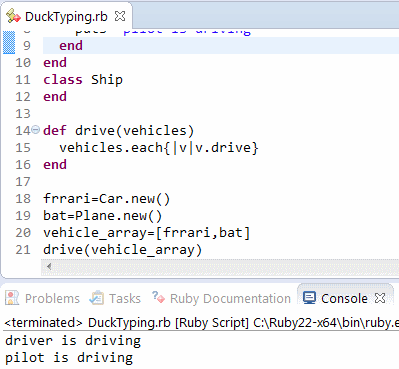Click the 'pilot is driving' console output
The width and height of the screenshot is (399, 369).
(69, 358)
